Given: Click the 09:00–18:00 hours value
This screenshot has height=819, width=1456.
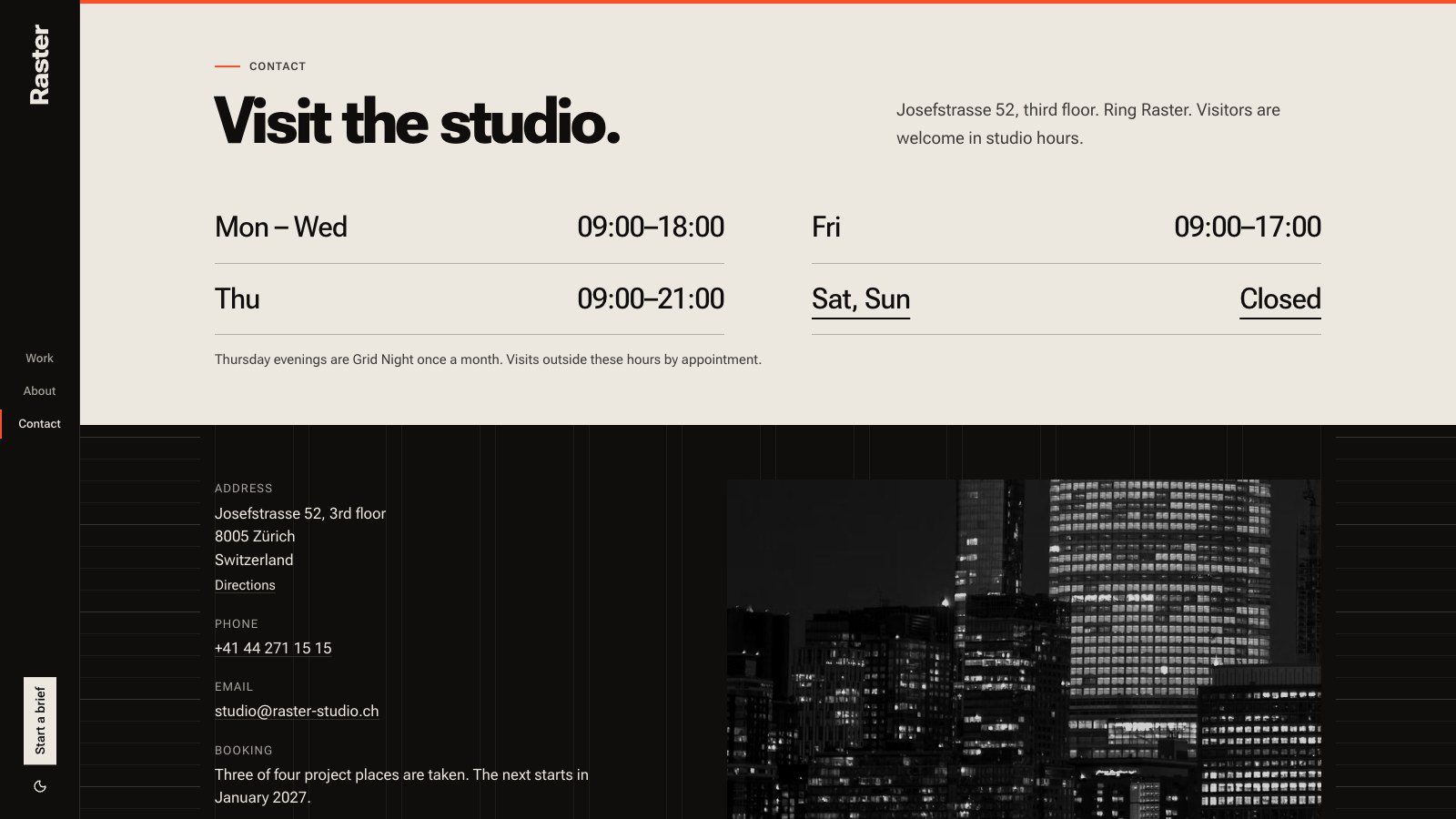Looking at the screenshot, I should click(x=651, y=227).
